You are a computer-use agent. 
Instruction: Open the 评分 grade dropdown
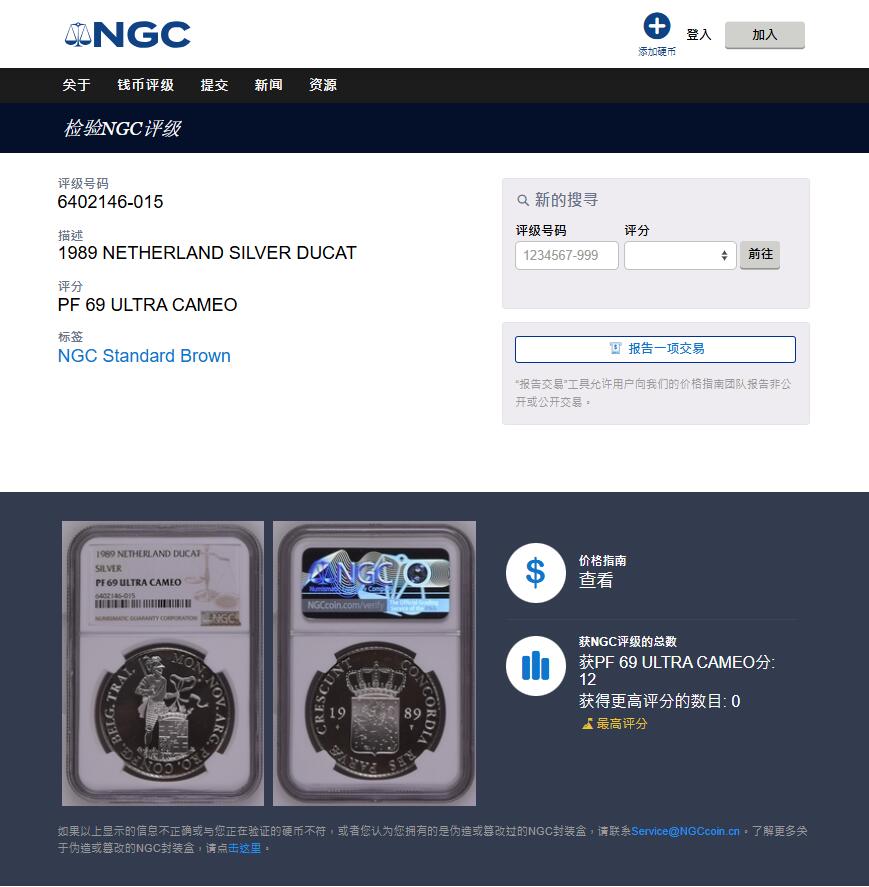(x=680, y=256)
